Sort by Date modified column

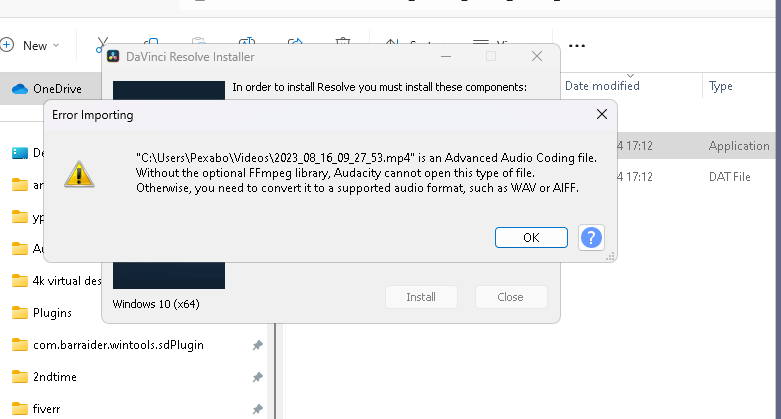coord(602,86)
